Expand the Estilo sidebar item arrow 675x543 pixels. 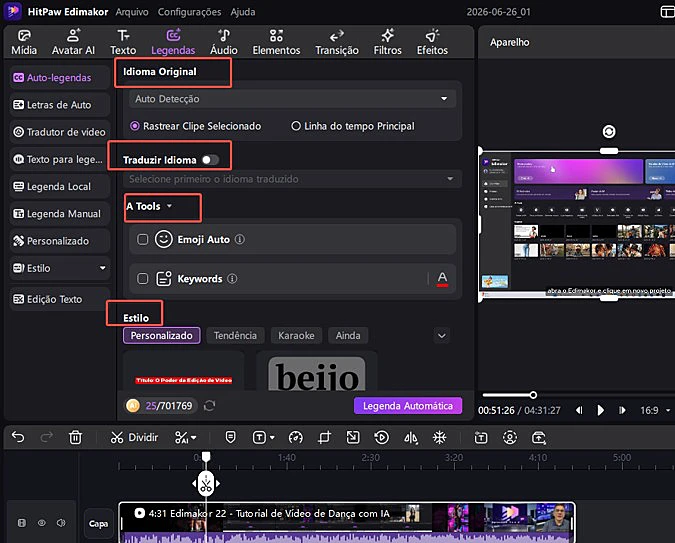coord(102,268)
